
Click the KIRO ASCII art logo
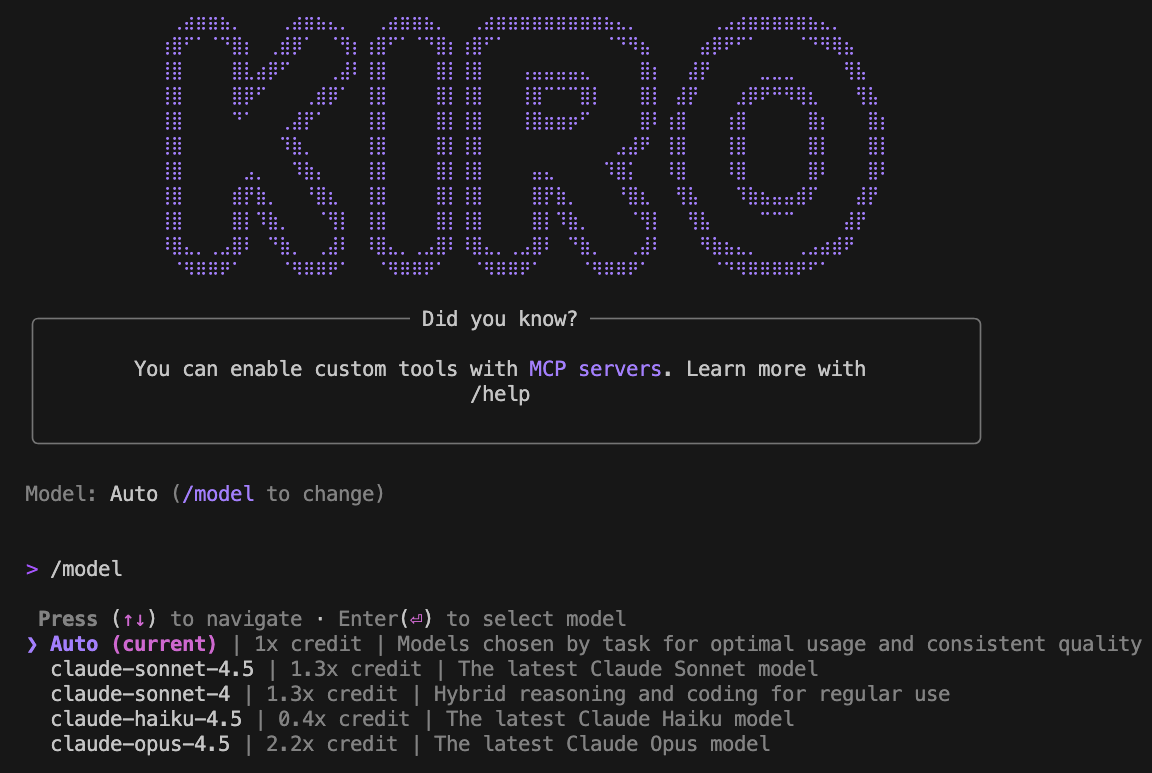pyautogui.click(x=525, y=146)
